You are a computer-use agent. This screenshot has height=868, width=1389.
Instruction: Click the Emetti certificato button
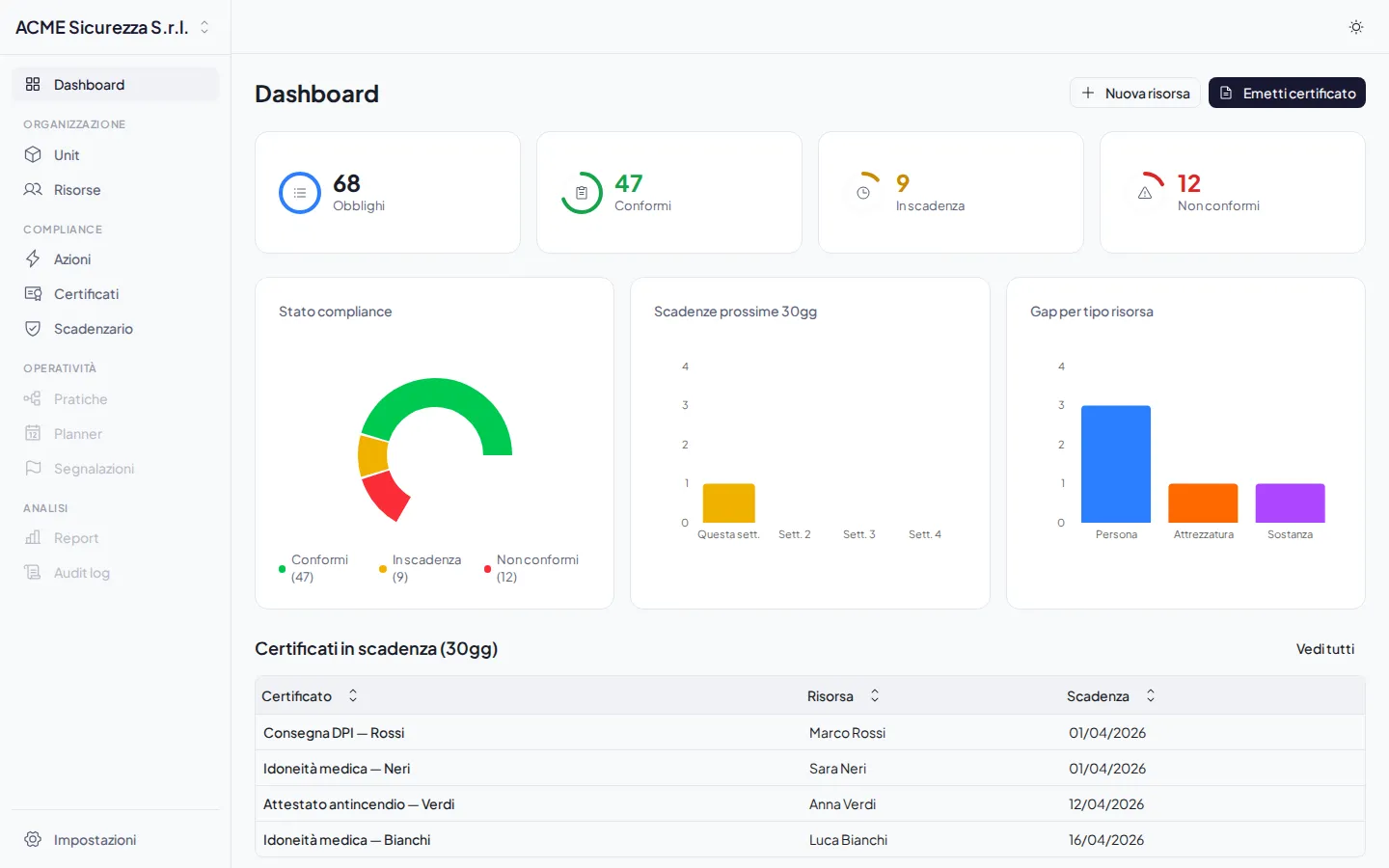[x=1287, y=93]
